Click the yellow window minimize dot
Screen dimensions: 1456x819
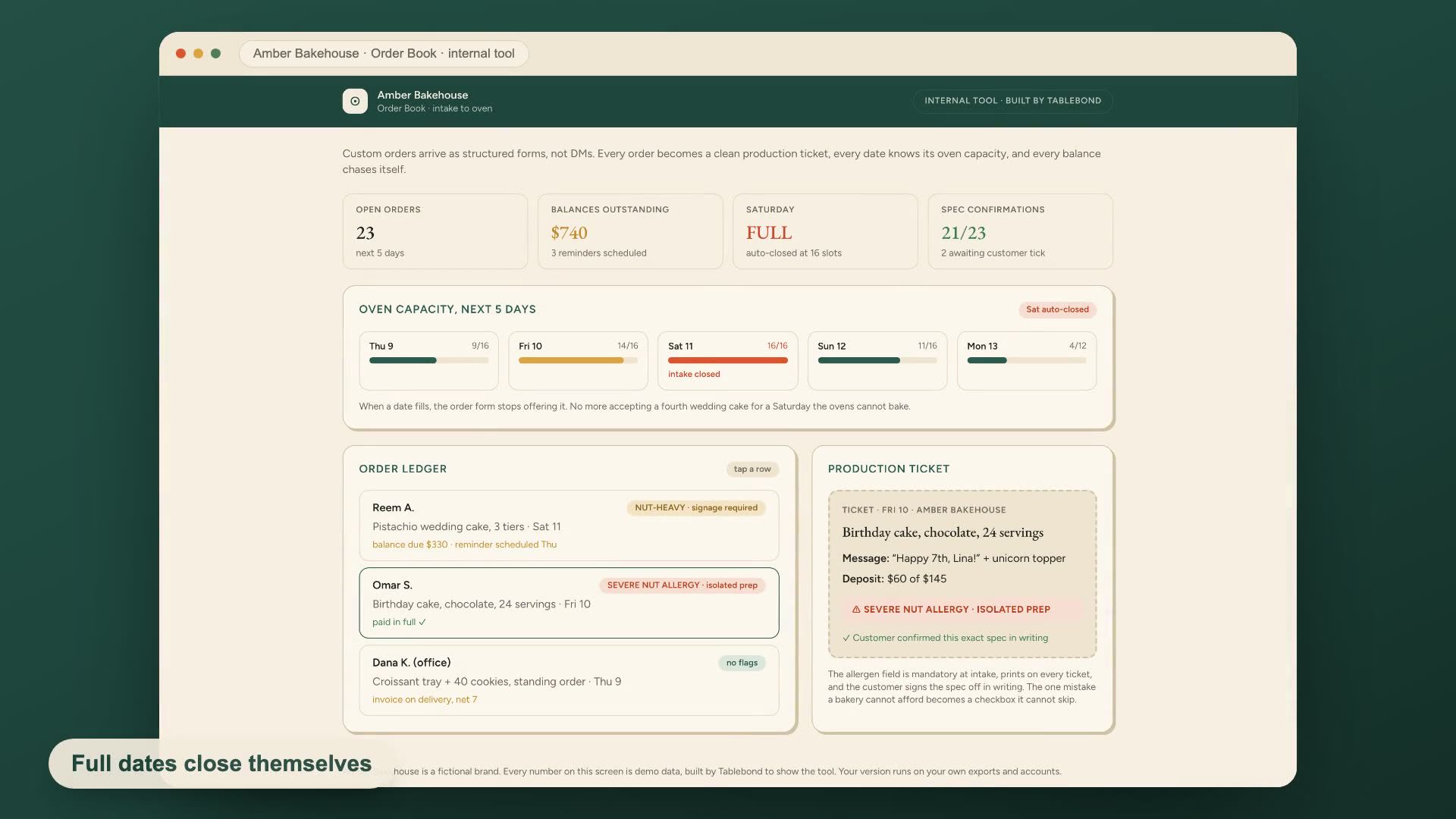tap(198, 53)
